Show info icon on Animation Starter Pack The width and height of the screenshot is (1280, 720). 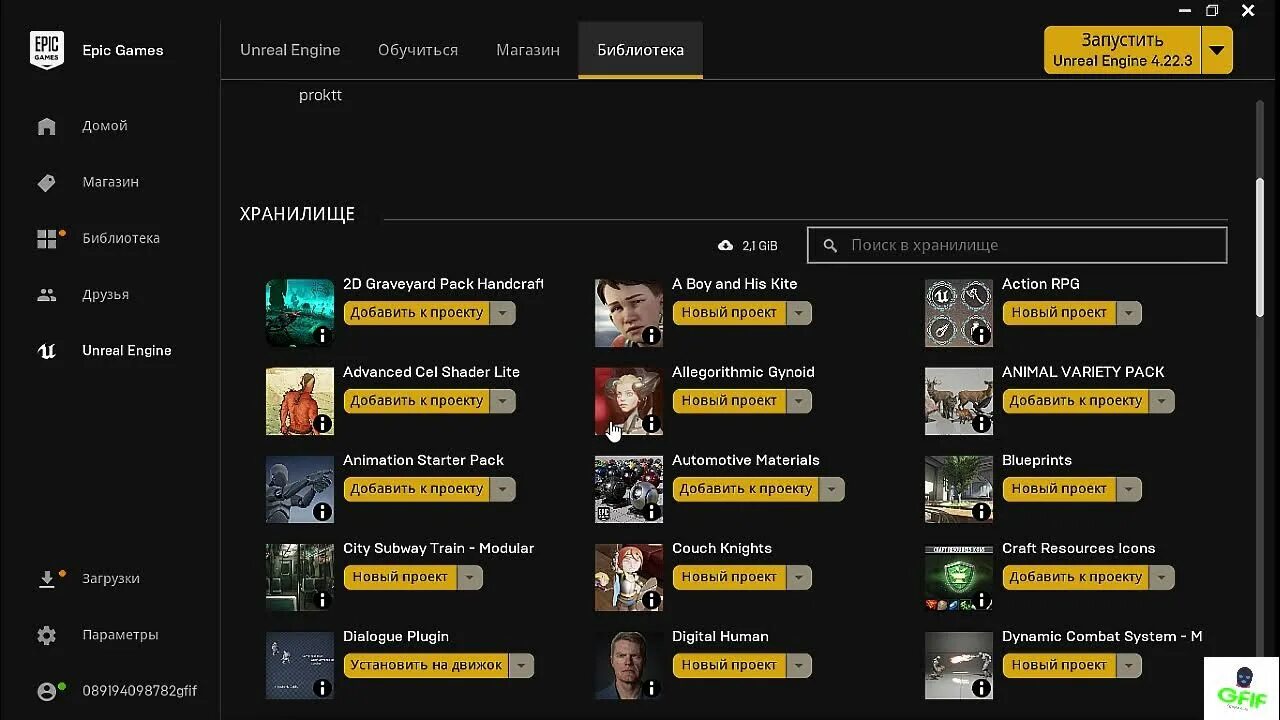(322, 512)
